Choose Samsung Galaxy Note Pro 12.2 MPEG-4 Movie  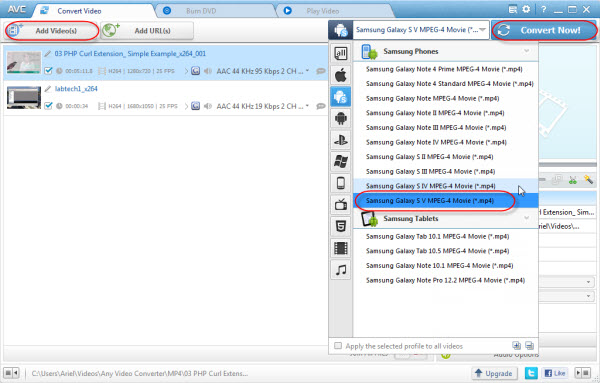point(445,280)
